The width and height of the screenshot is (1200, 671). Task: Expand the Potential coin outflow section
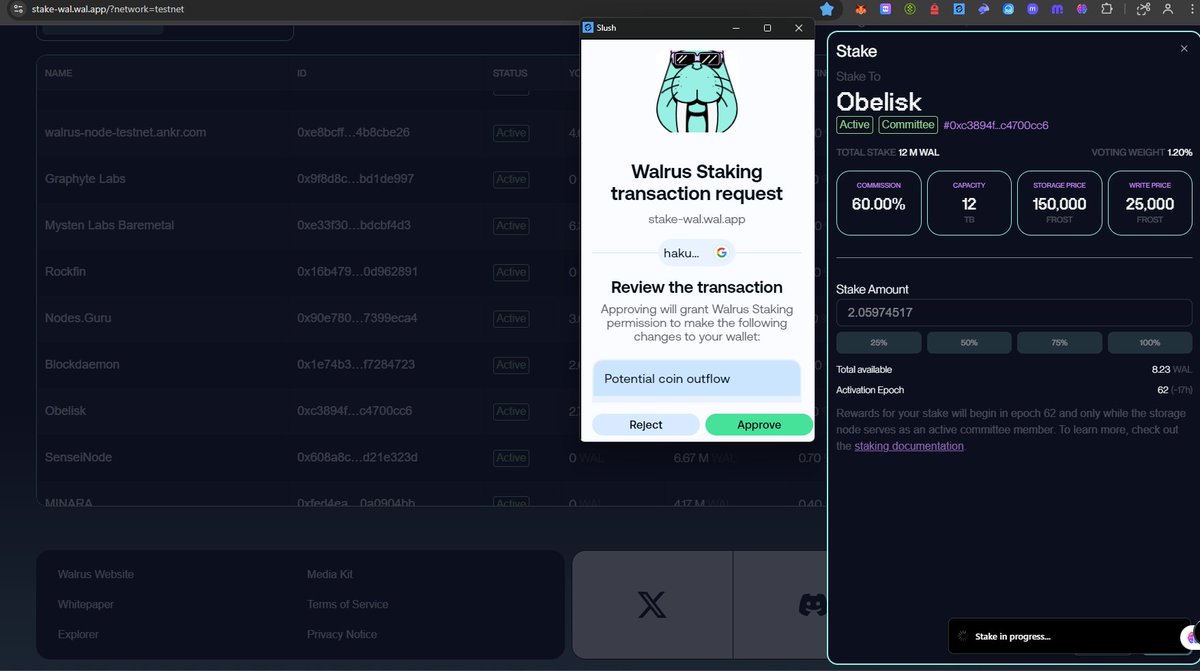tap(697, 379)
